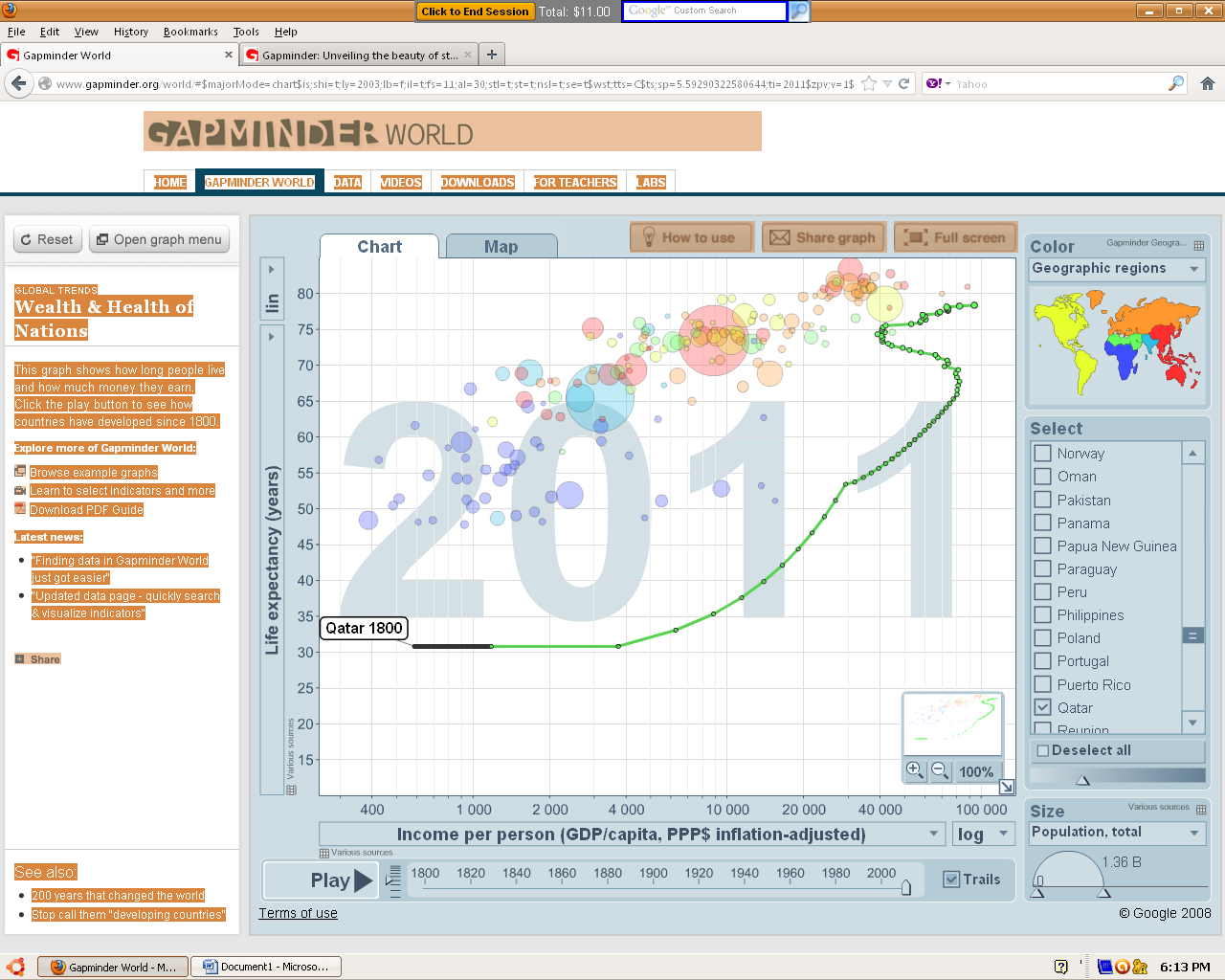1225x980 pixels.
Task: Click the Deselect all checkbox
Action: tap(1043, 750)
